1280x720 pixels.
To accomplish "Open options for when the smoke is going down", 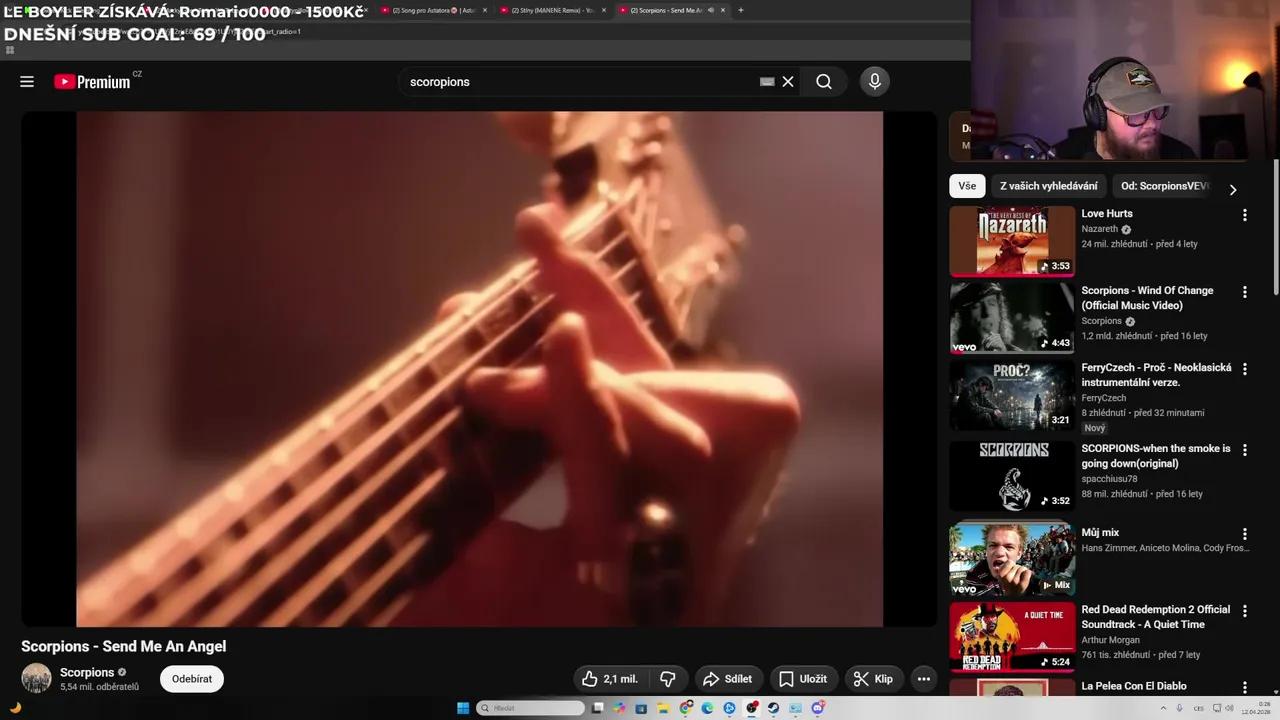I will 1245,450.
